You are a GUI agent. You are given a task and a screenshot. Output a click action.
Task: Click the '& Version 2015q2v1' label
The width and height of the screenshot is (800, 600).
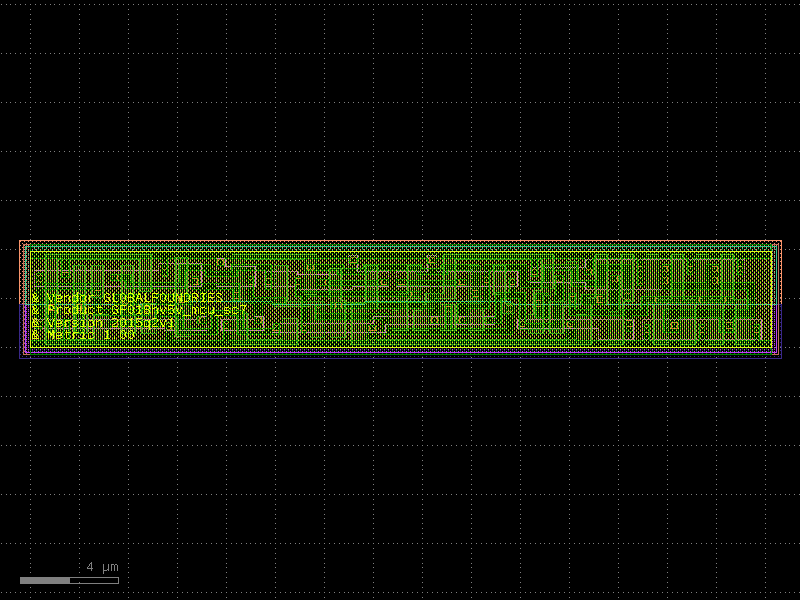tap(103, 323)
